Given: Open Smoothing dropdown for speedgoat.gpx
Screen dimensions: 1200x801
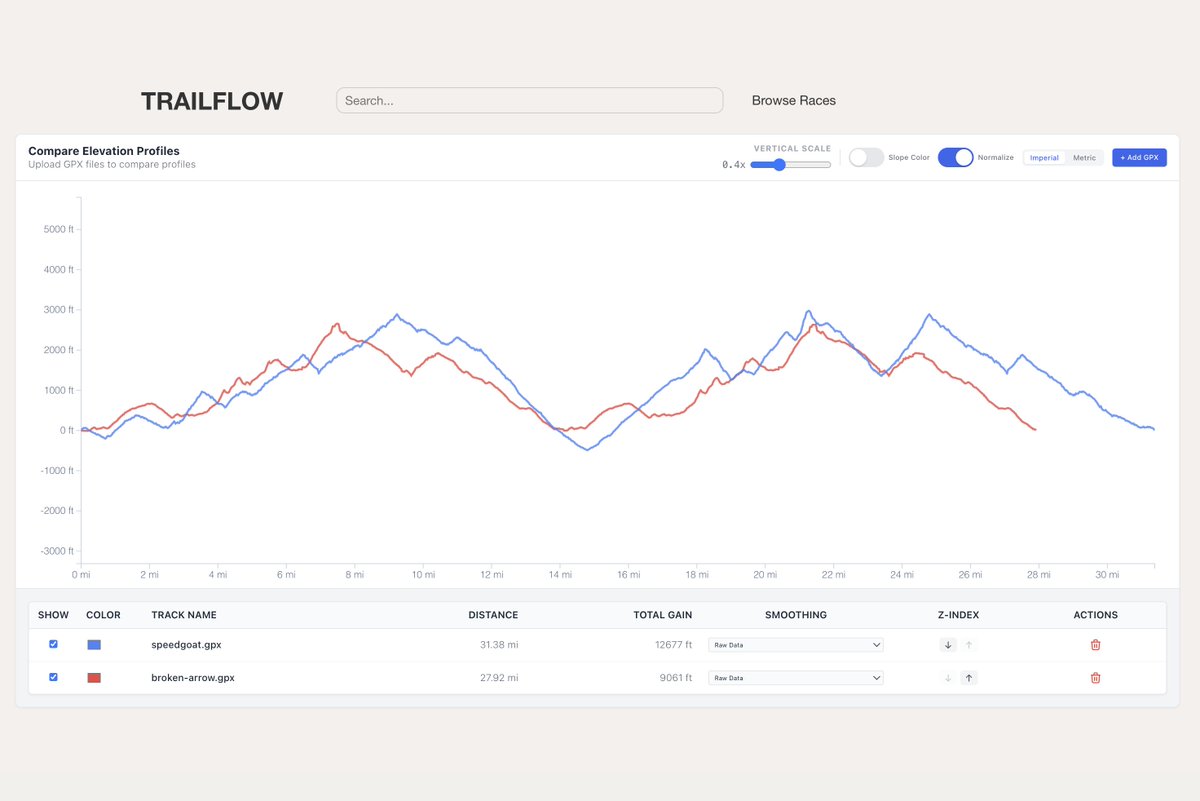Looking at the screenshot, I should [796, 645].
